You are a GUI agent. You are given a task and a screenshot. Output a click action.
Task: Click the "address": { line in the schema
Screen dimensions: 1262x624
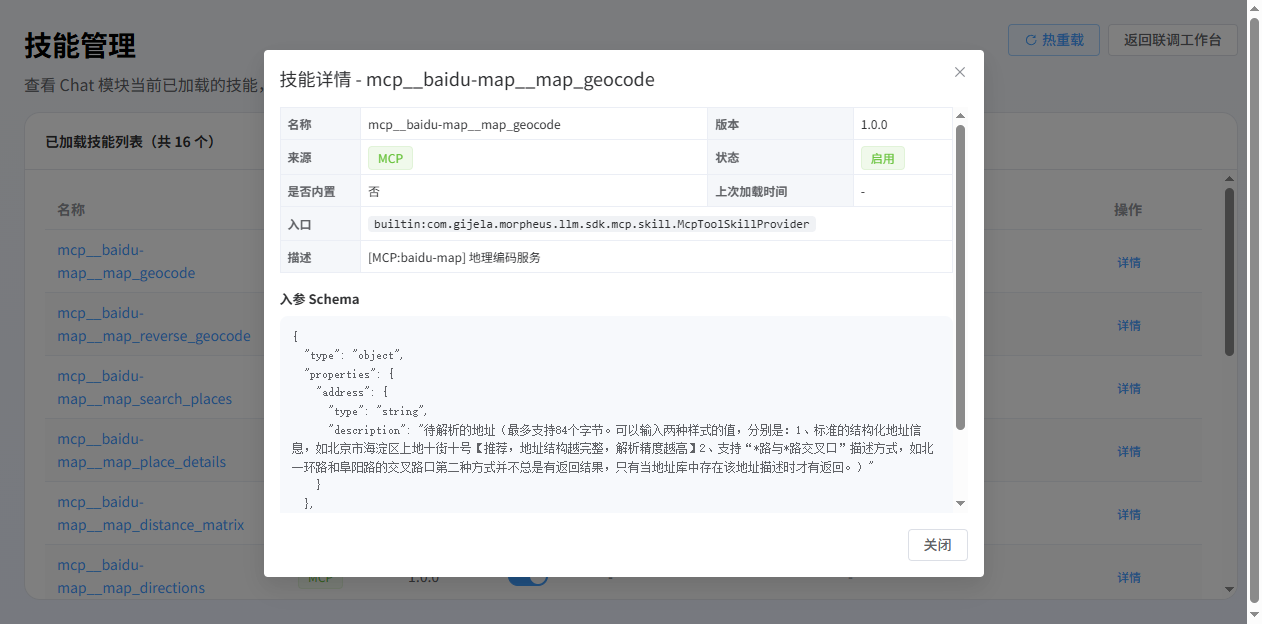(350, 392)
